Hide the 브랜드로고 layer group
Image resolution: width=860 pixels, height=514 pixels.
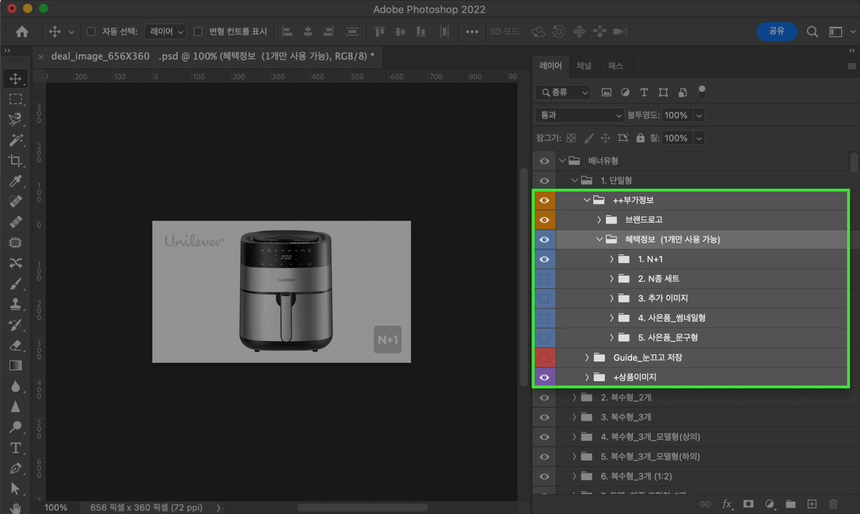pos(544,220)
